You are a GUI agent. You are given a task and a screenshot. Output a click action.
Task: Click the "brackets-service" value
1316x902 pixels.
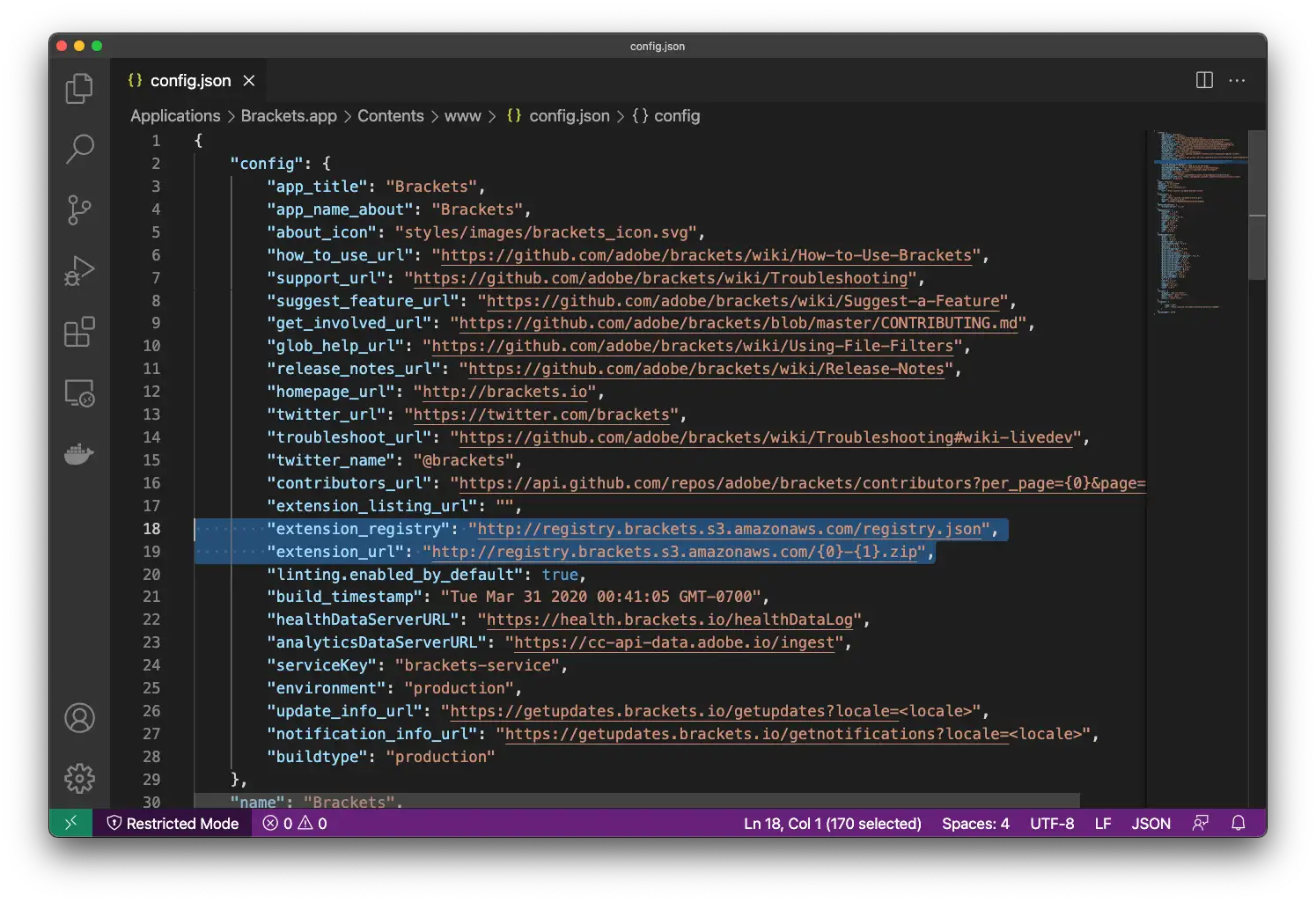[x=477, y=665]
